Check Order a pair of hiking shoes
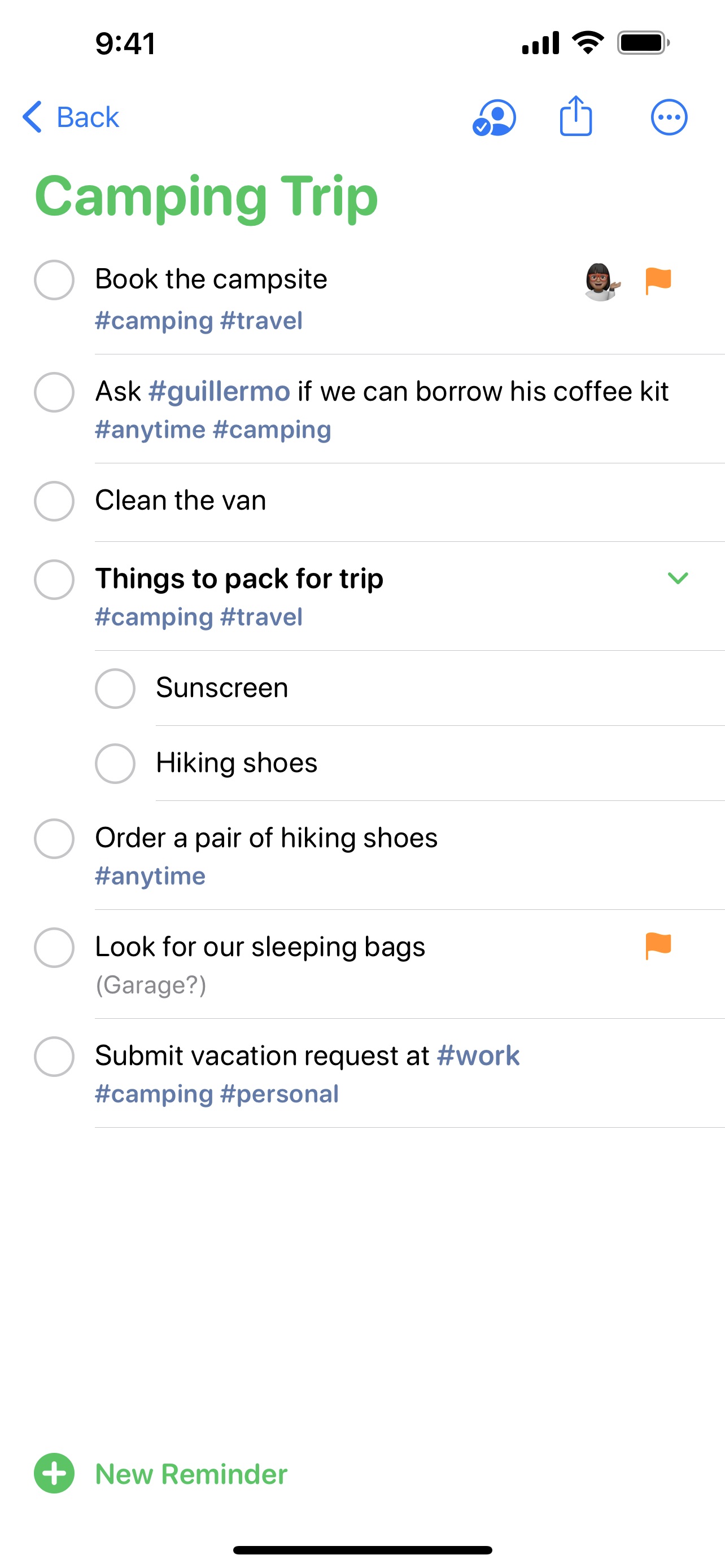The height and width of the screenshot is (1568, 725). click(54, 839)
